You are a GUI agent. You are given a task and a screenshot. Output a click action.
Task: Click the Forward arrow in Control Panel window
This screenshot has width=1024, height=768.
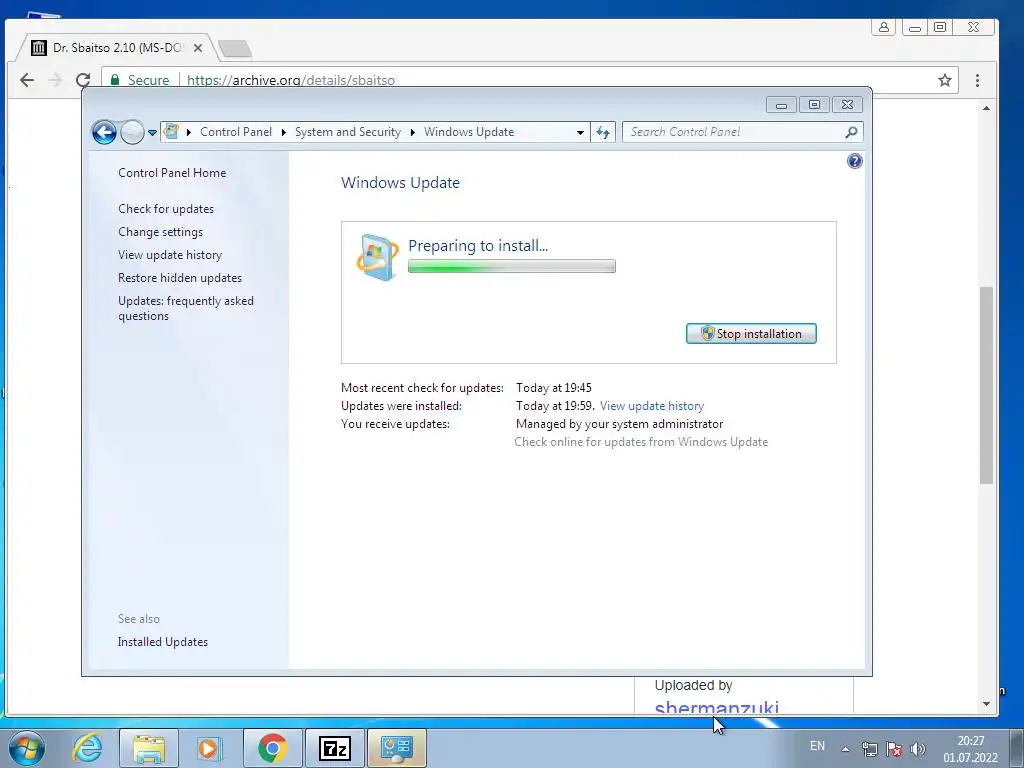coord(132,132)
